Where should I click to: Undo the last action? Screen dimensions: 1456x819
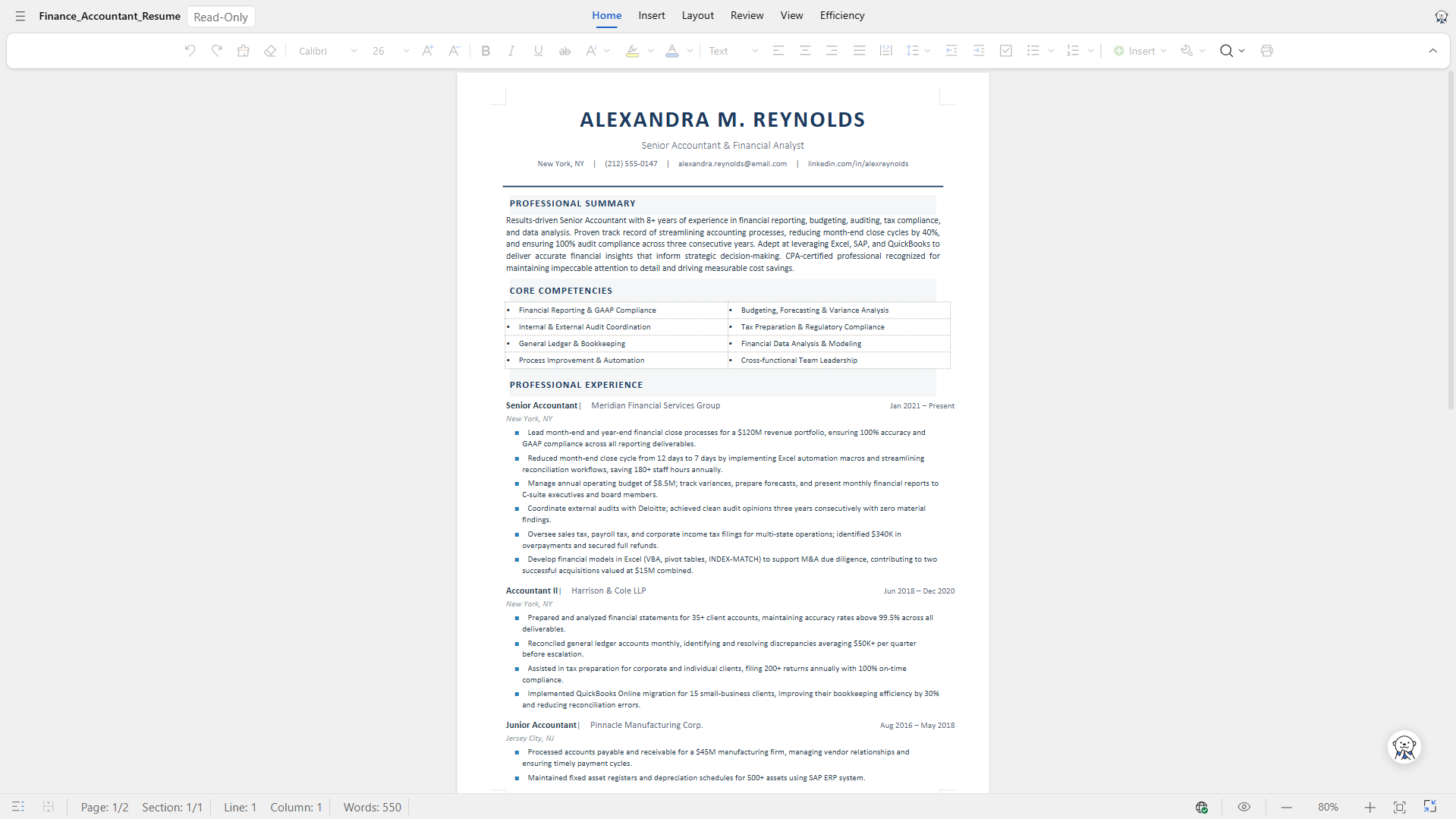[x=190, y=51]
